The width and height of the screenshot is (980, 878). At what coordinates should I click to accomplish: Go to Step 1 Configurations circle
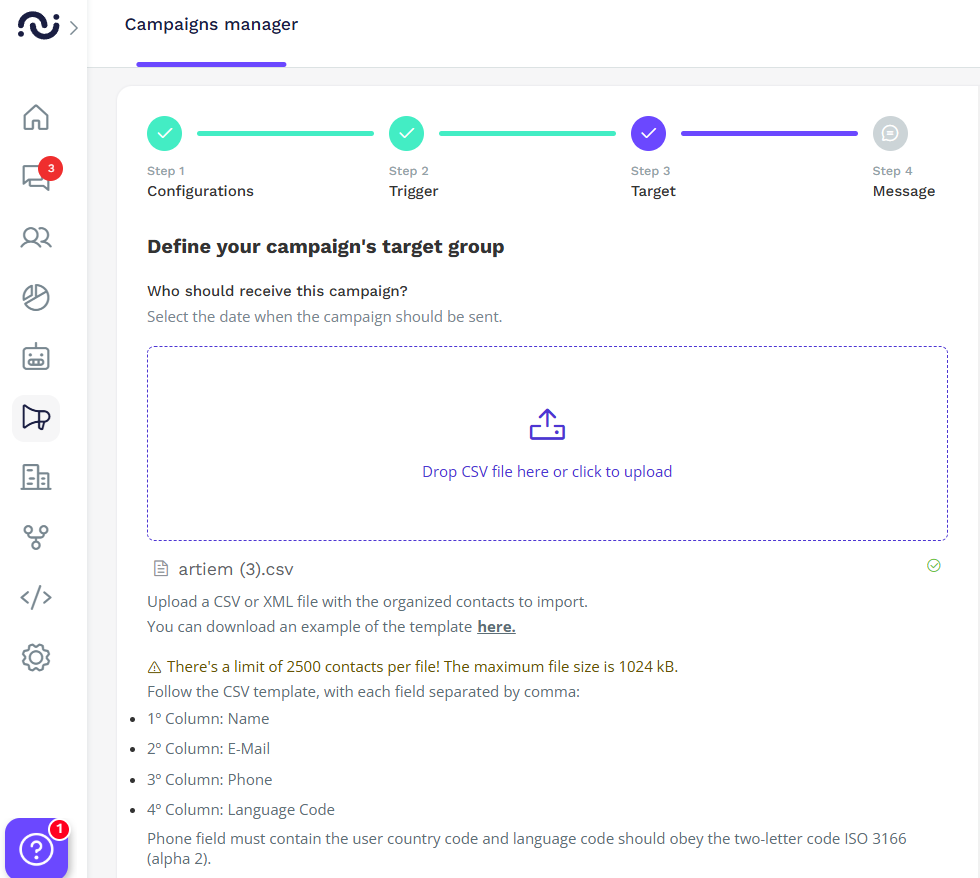point(165,132)
